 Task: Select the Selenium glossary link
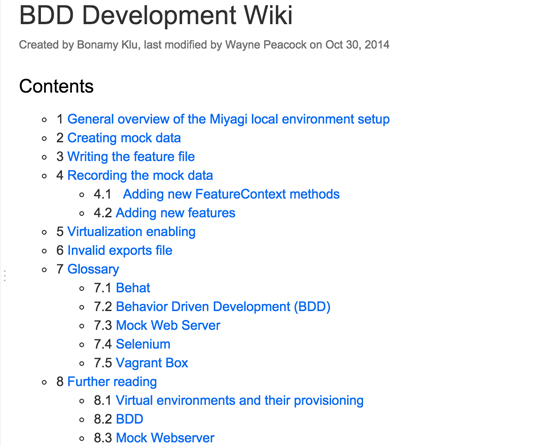(x=143, y=344)
